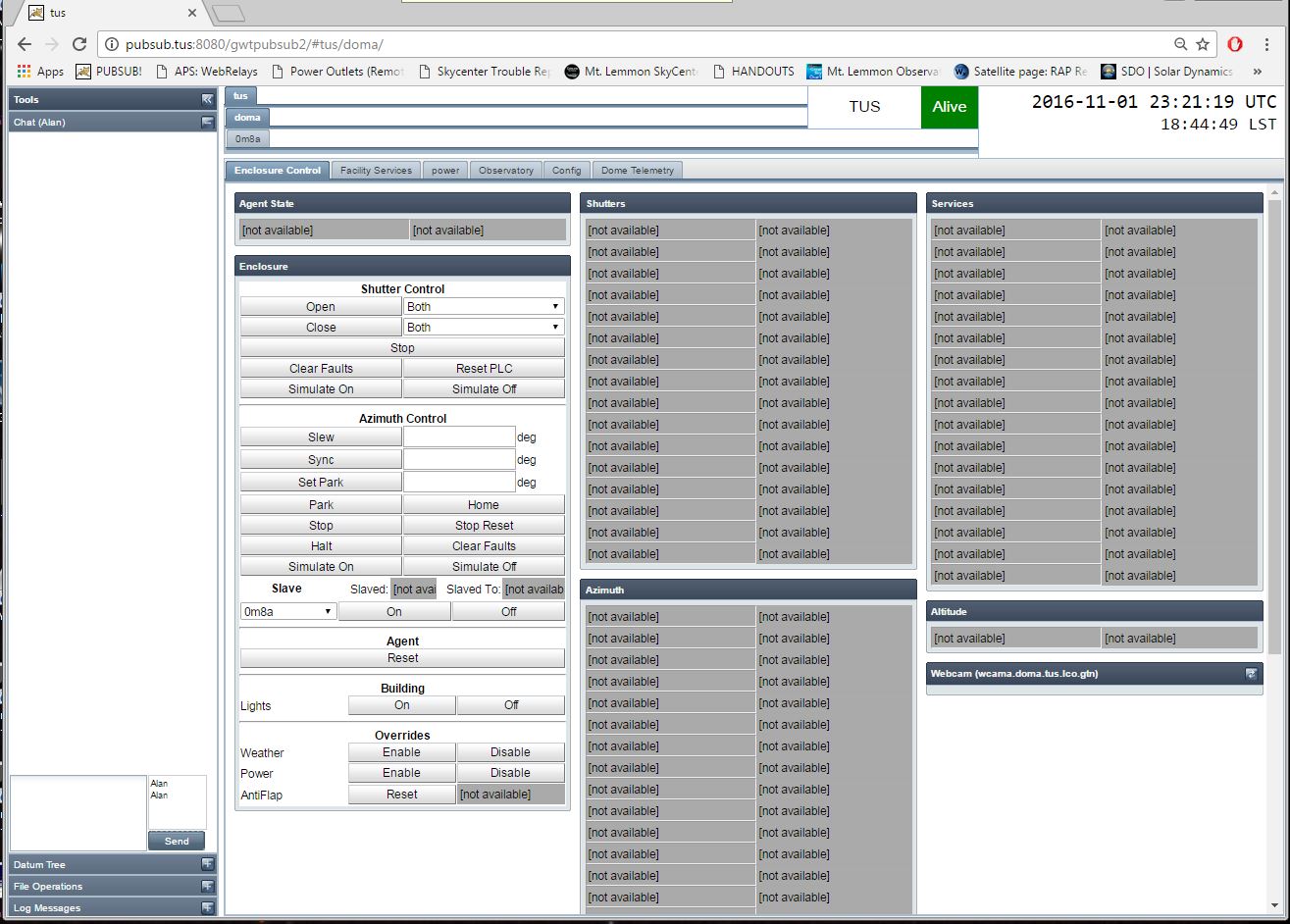Image resolution: width=1290 pixels, height=924 pixels.
Task: Collapse the Tools sidebar panel
Action: tap(207, 99)
